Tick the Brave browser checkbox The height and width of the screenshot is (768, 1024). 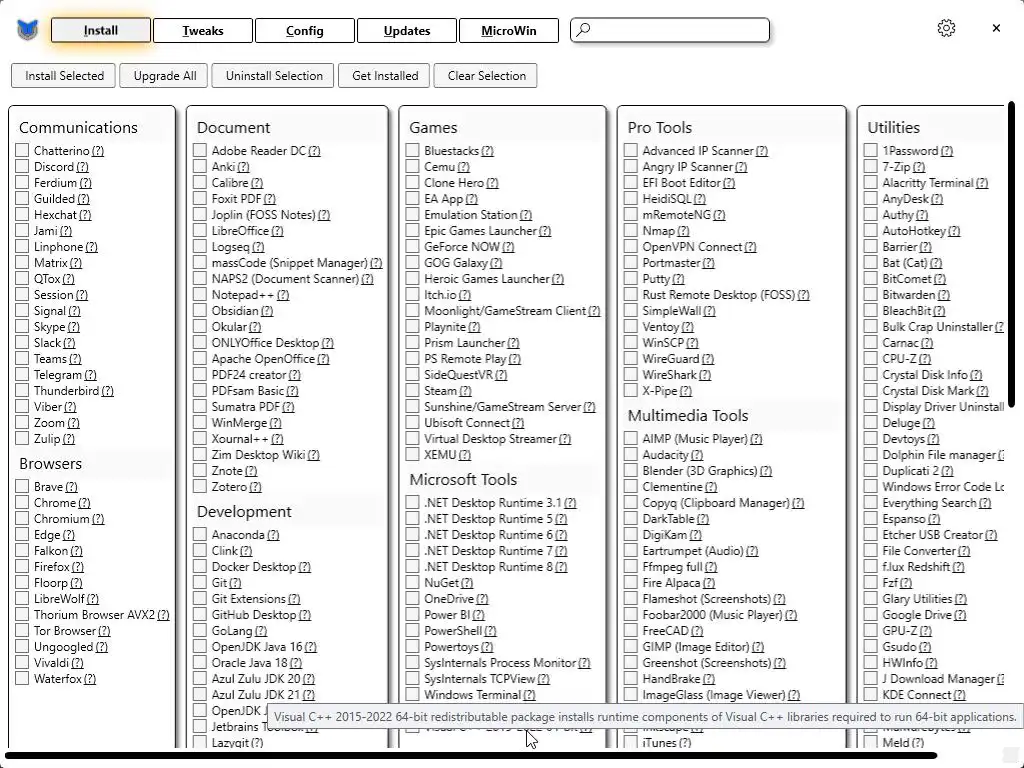[22, 487]
